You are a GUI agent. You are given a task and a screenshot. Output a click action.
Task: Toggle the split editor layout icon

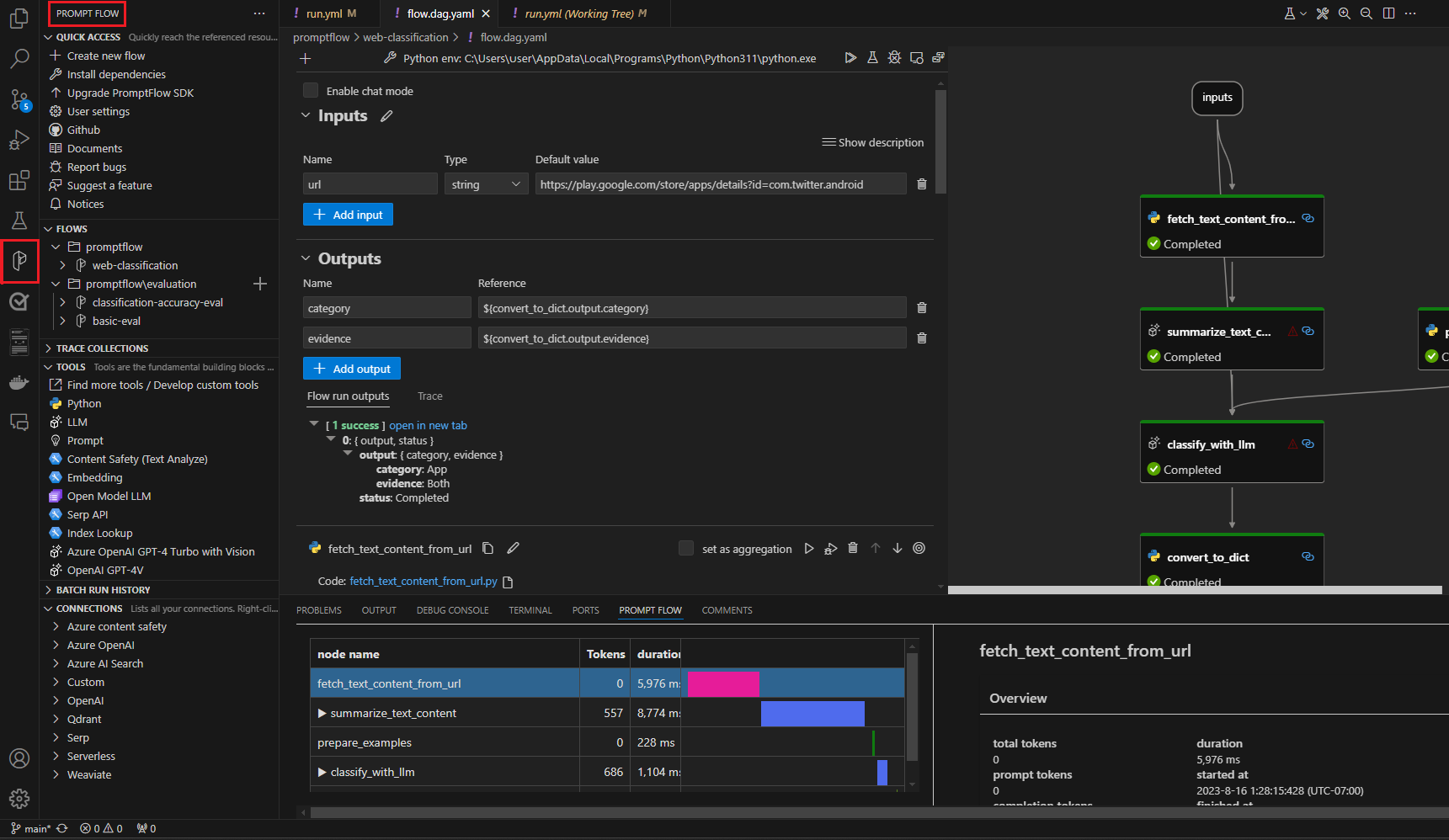(x=1388, y=13)
